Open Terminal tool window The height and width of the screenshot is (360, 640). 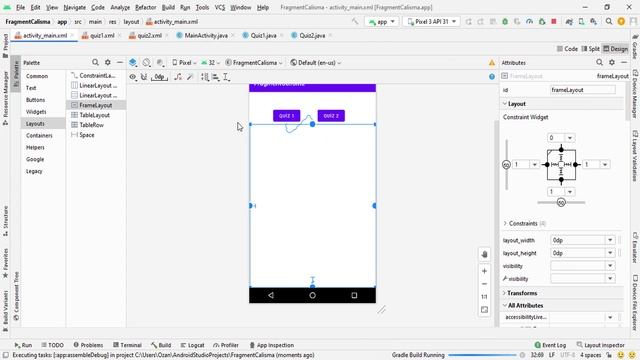coord(127,345)
